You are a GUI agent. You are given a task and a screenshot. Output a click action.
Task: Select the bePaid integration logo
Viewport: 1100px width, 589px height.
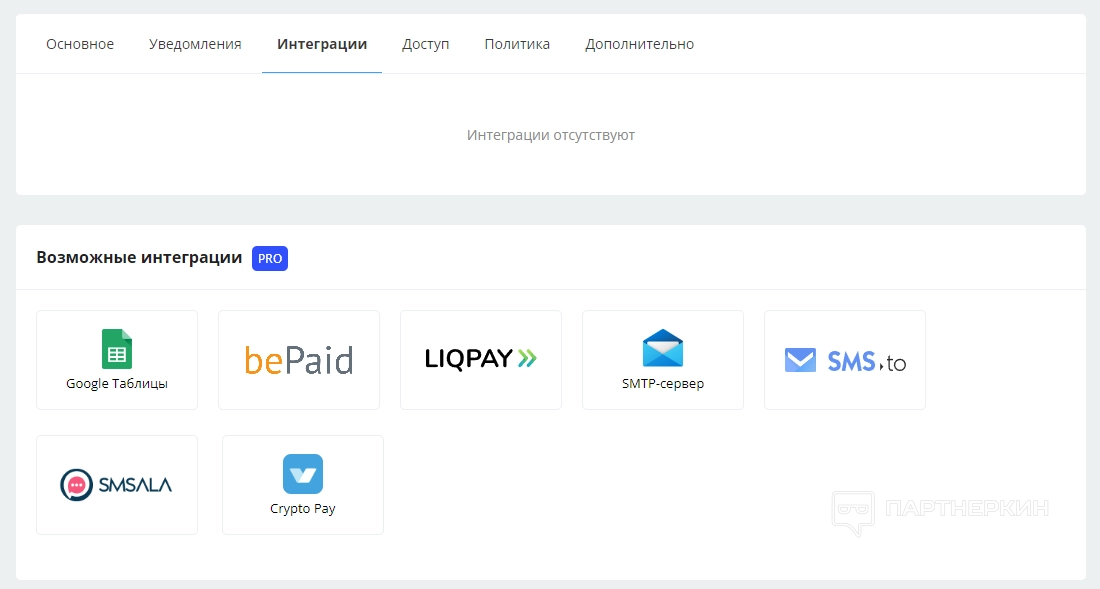[299, 360]
